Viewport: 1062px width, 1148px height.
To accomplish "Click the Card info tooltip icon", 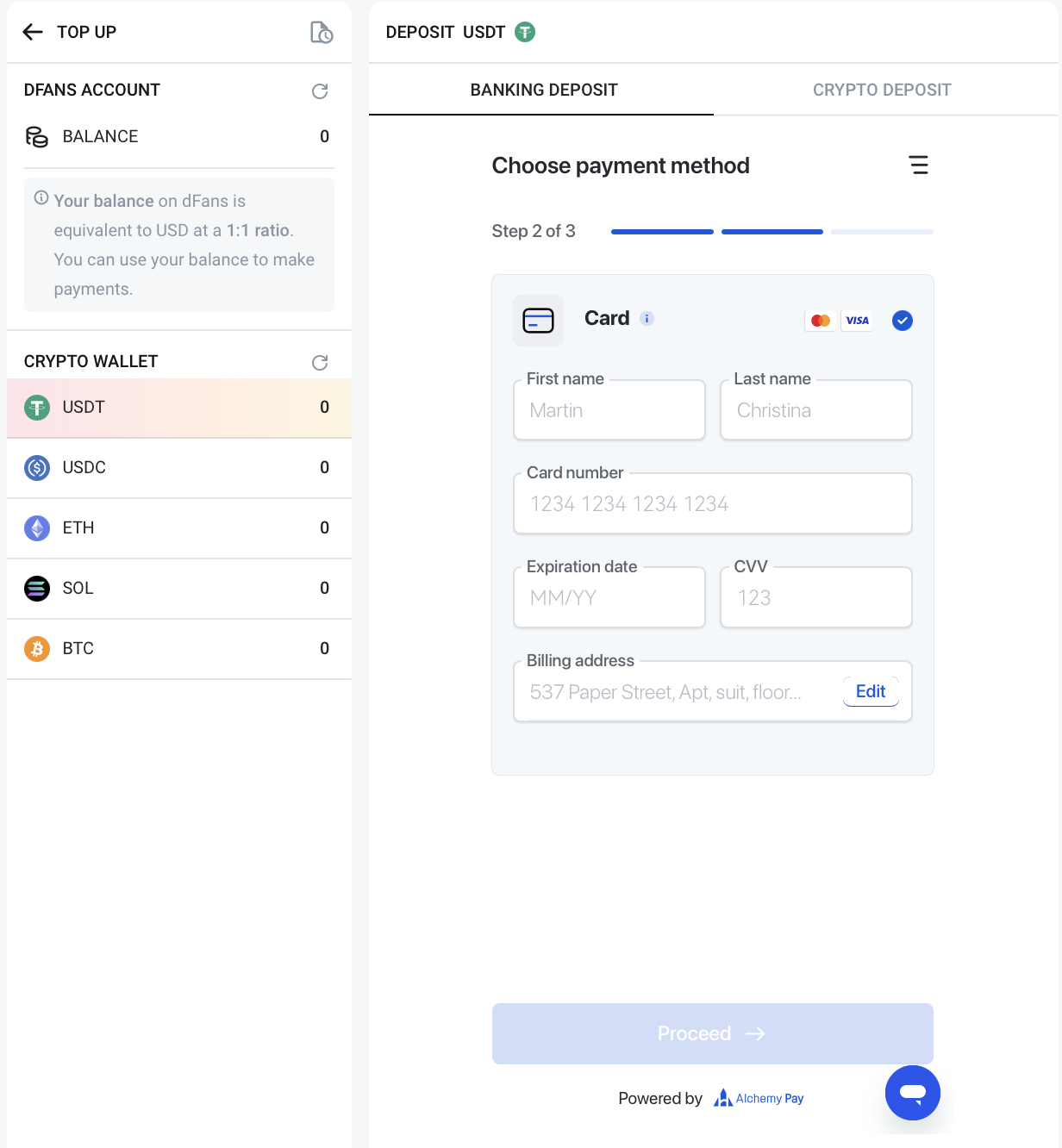I will coord(647,319).
